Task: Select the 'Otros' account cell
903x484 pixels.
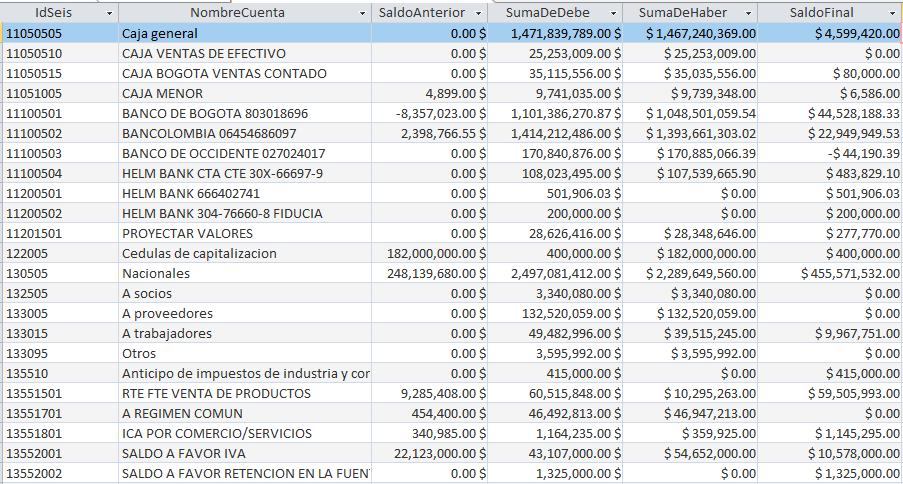Action: pos(245,353)
